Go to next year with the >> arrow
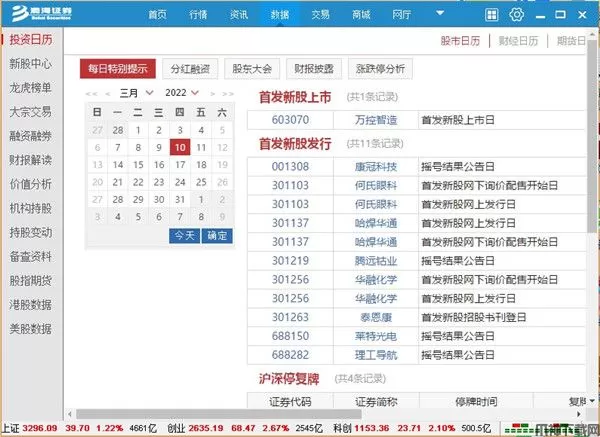 click(228, 94)
